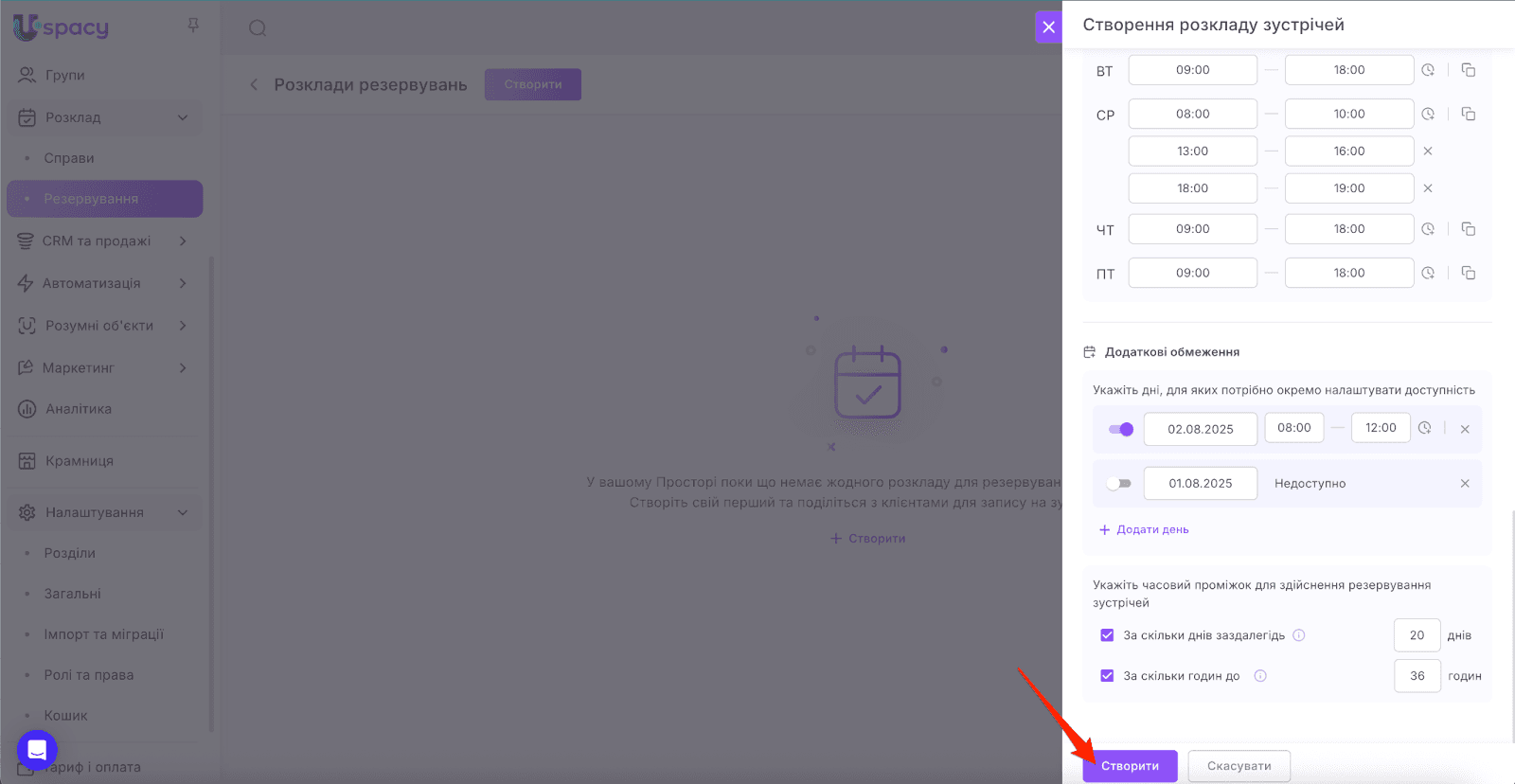Click the clock icon in the ЧТ row
1515x784 pixels.
pyautogui.click(x=1428, y=229)
